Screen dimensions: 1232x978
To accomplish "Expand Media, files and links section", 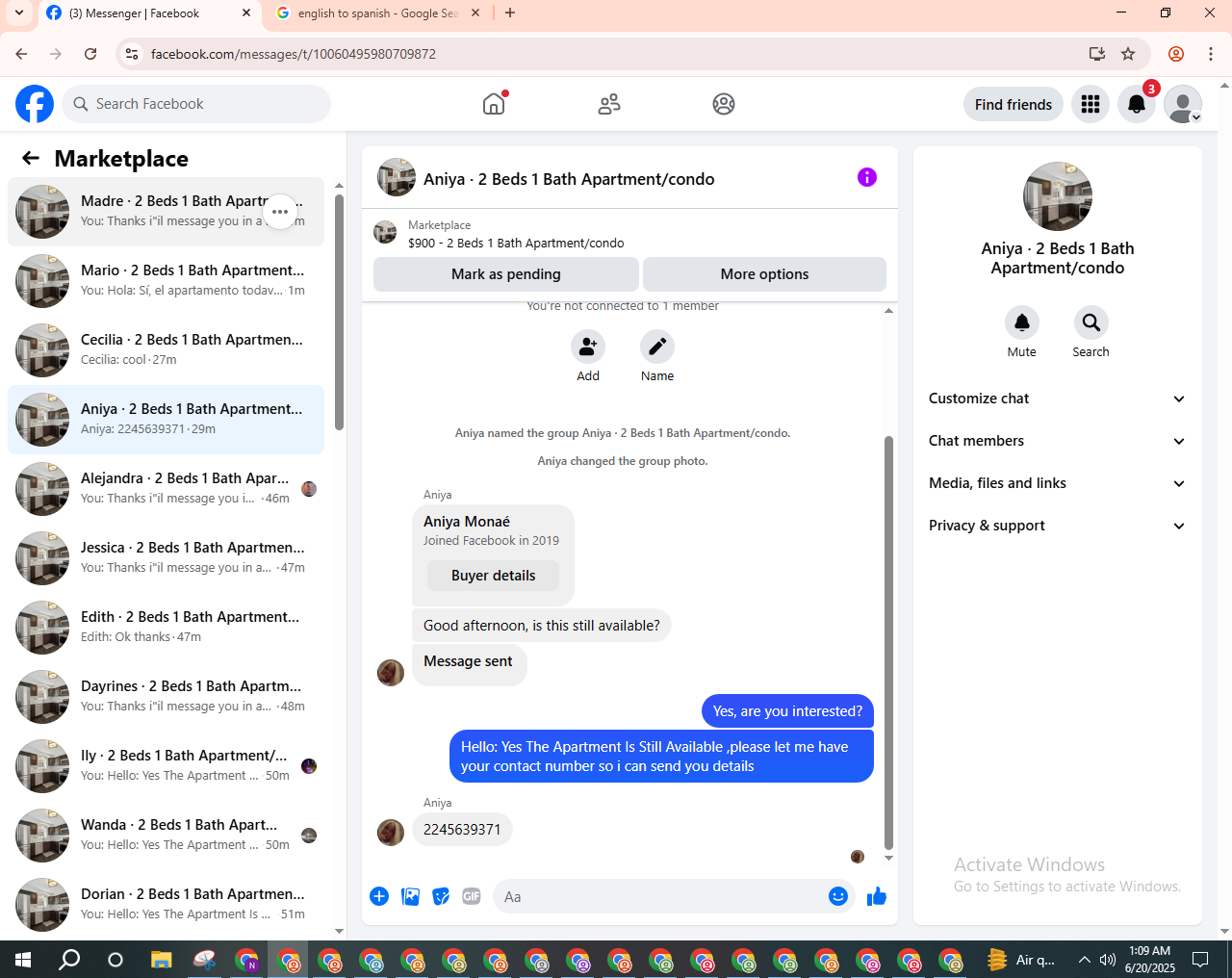I will (x=1057, y=483).
